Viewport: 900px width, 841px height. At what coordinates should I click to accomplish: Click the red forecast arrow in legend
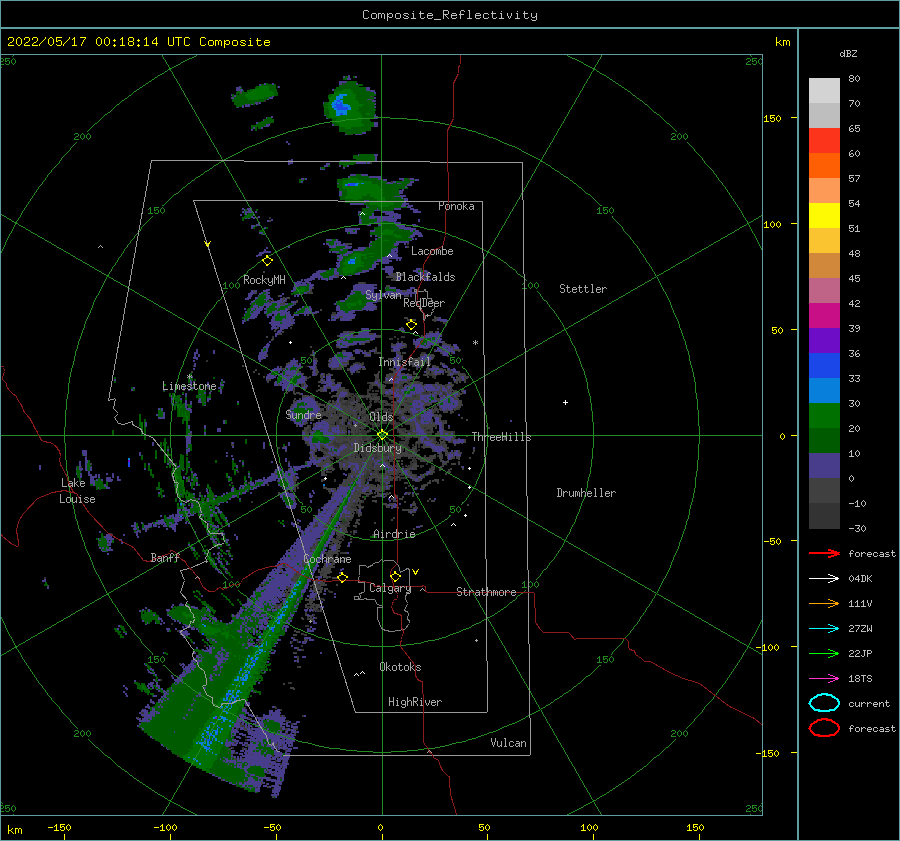[824, 553]
